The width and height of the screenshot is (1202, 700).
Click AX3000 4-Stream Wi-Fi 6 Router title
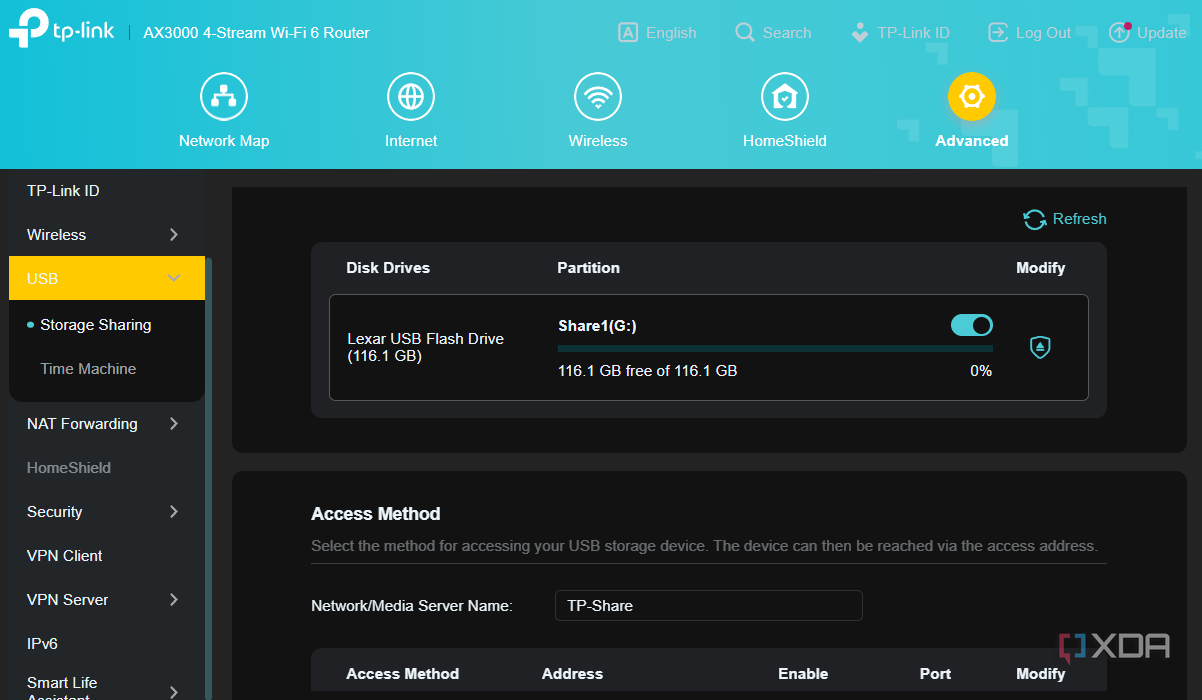(x=257, y=33)
